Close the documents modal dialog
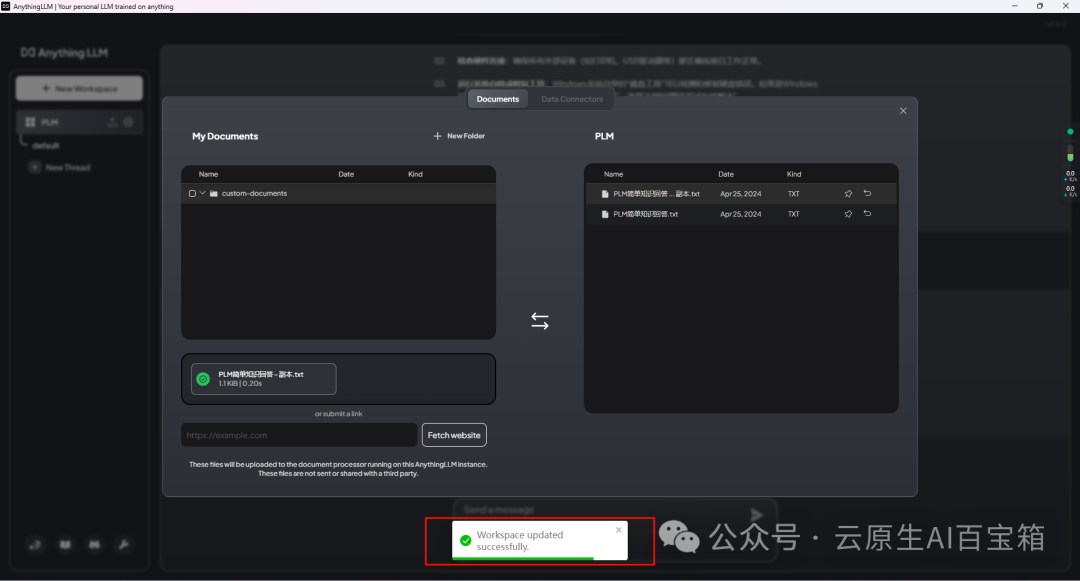This screenshot has width=1080, height=581. 903,111
